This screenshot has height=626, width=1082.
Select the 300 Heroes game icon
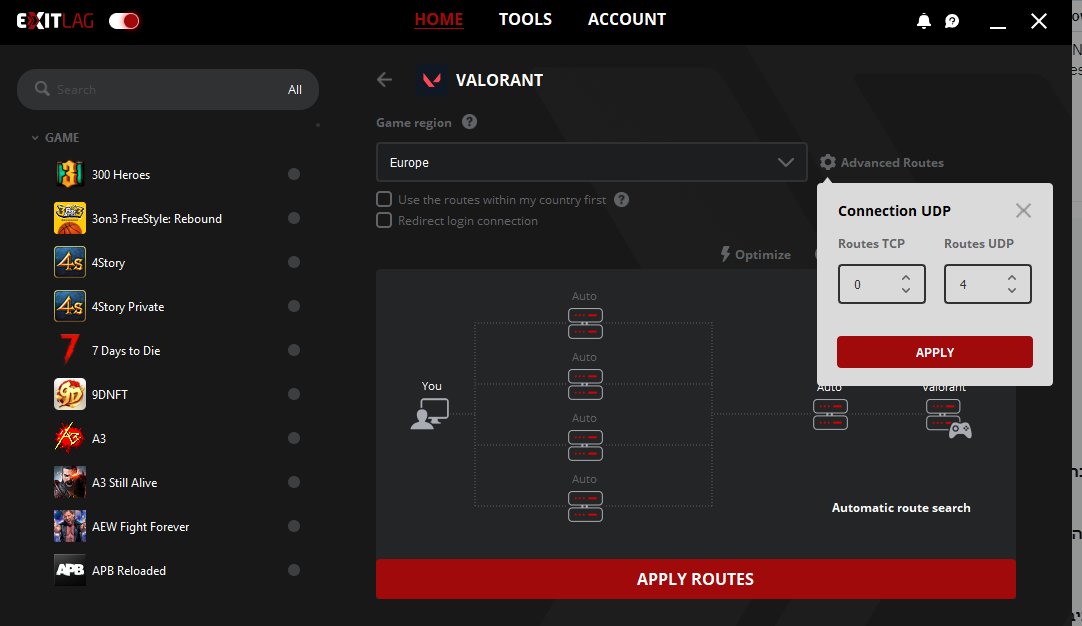coord(70,174)
